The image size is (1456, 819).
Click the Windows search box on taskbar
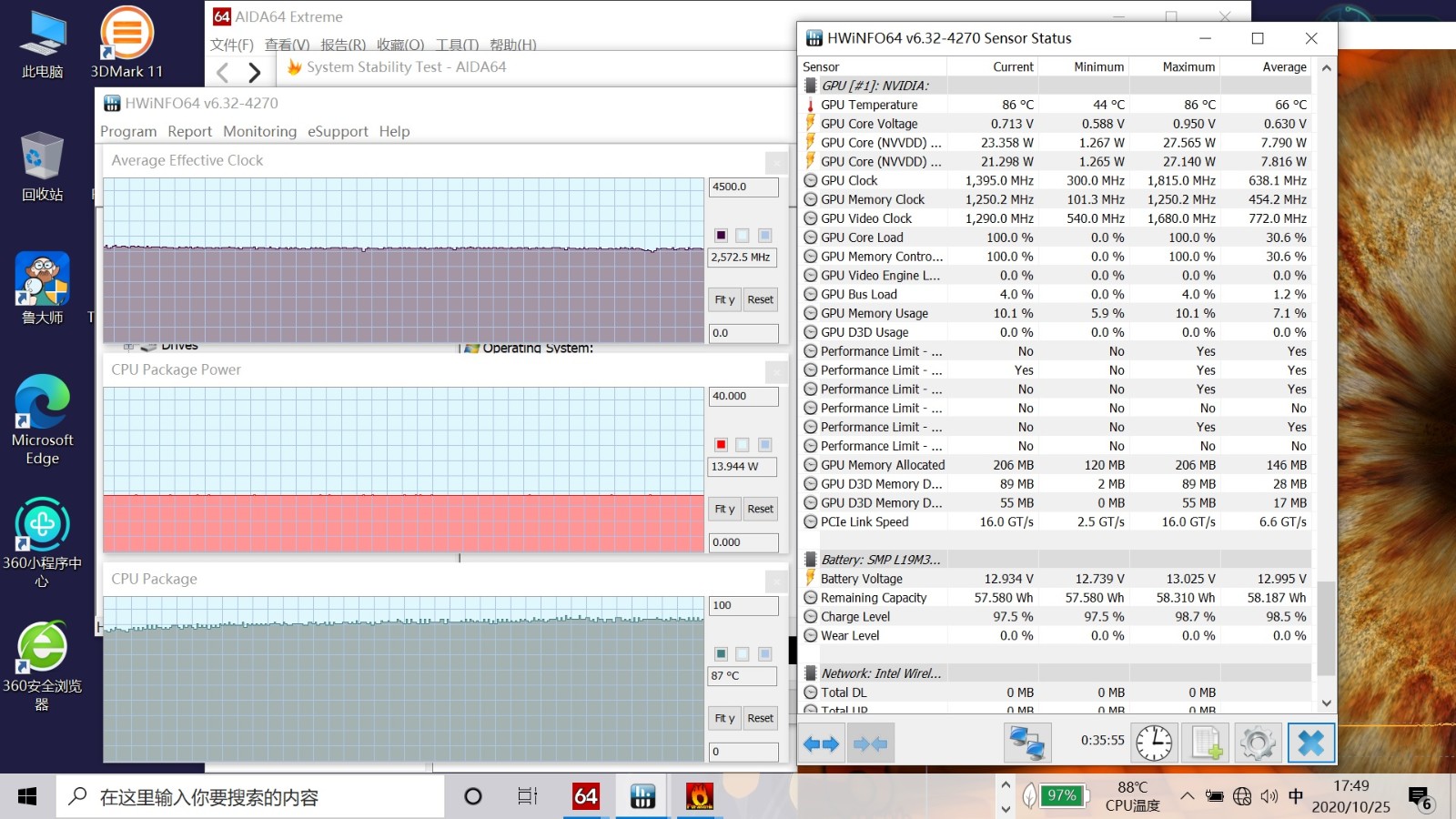[x=251, y=797]
